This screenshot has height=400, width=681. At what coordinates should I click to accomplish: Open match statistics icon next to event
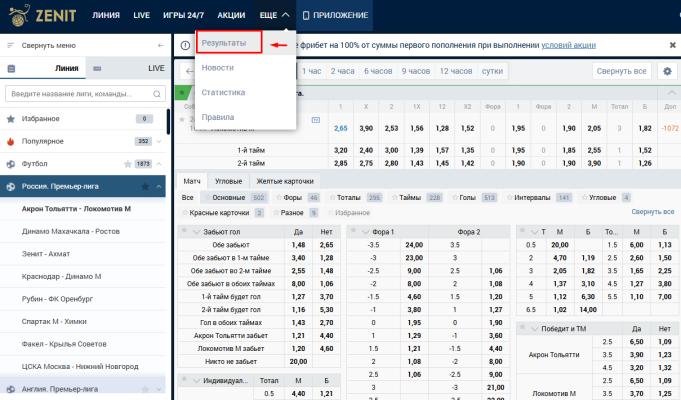click(x=316, y=120)
